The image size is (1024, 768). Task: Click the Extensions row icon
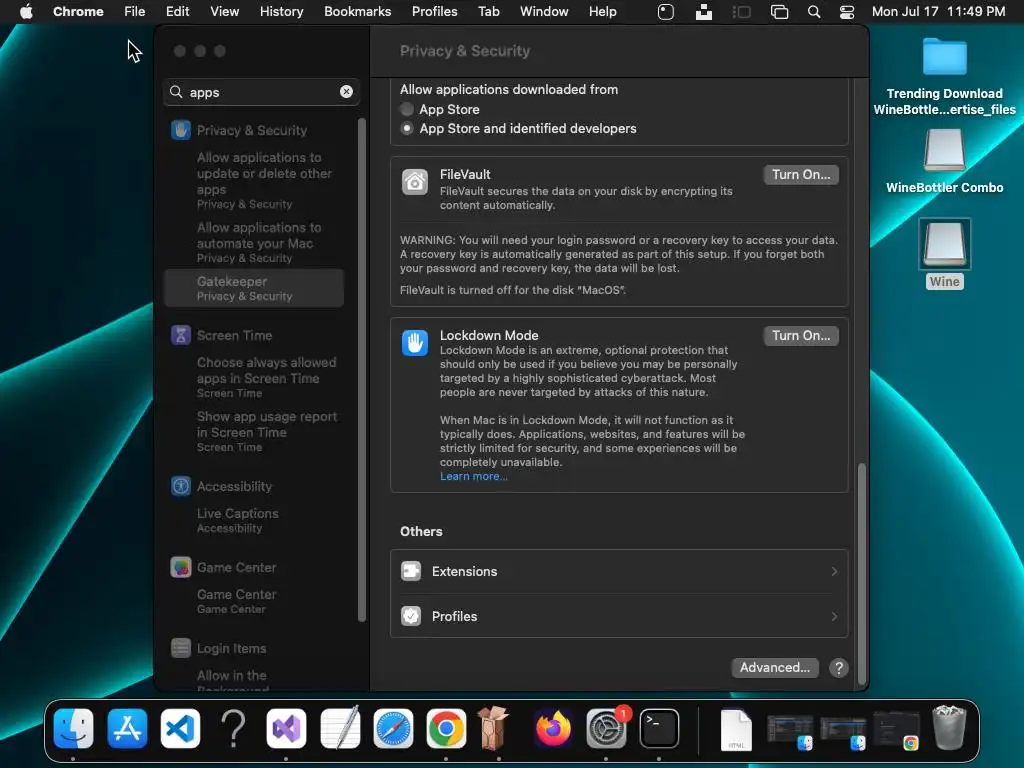point(411,571)
